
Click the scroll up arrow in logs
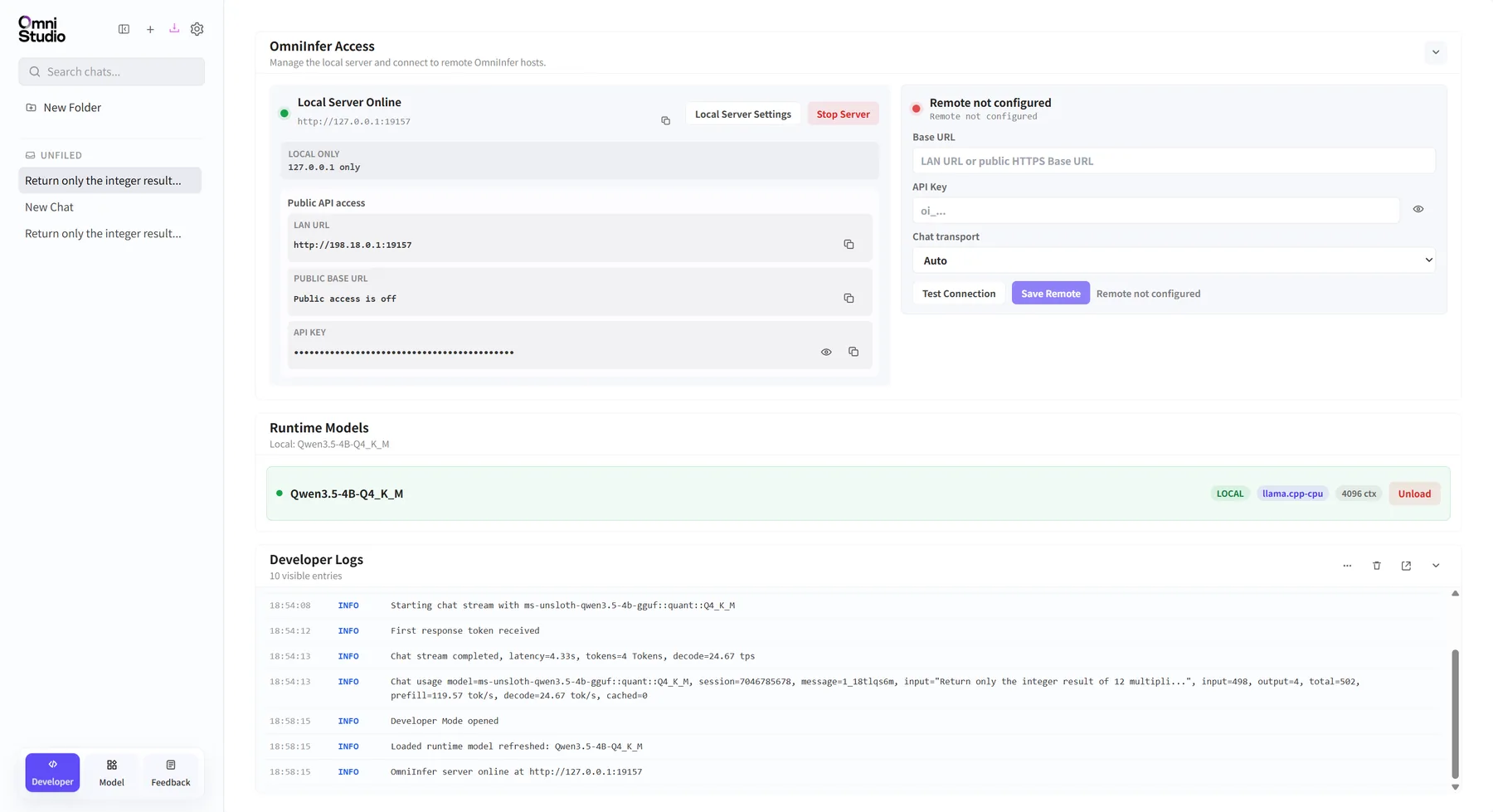1455,594
